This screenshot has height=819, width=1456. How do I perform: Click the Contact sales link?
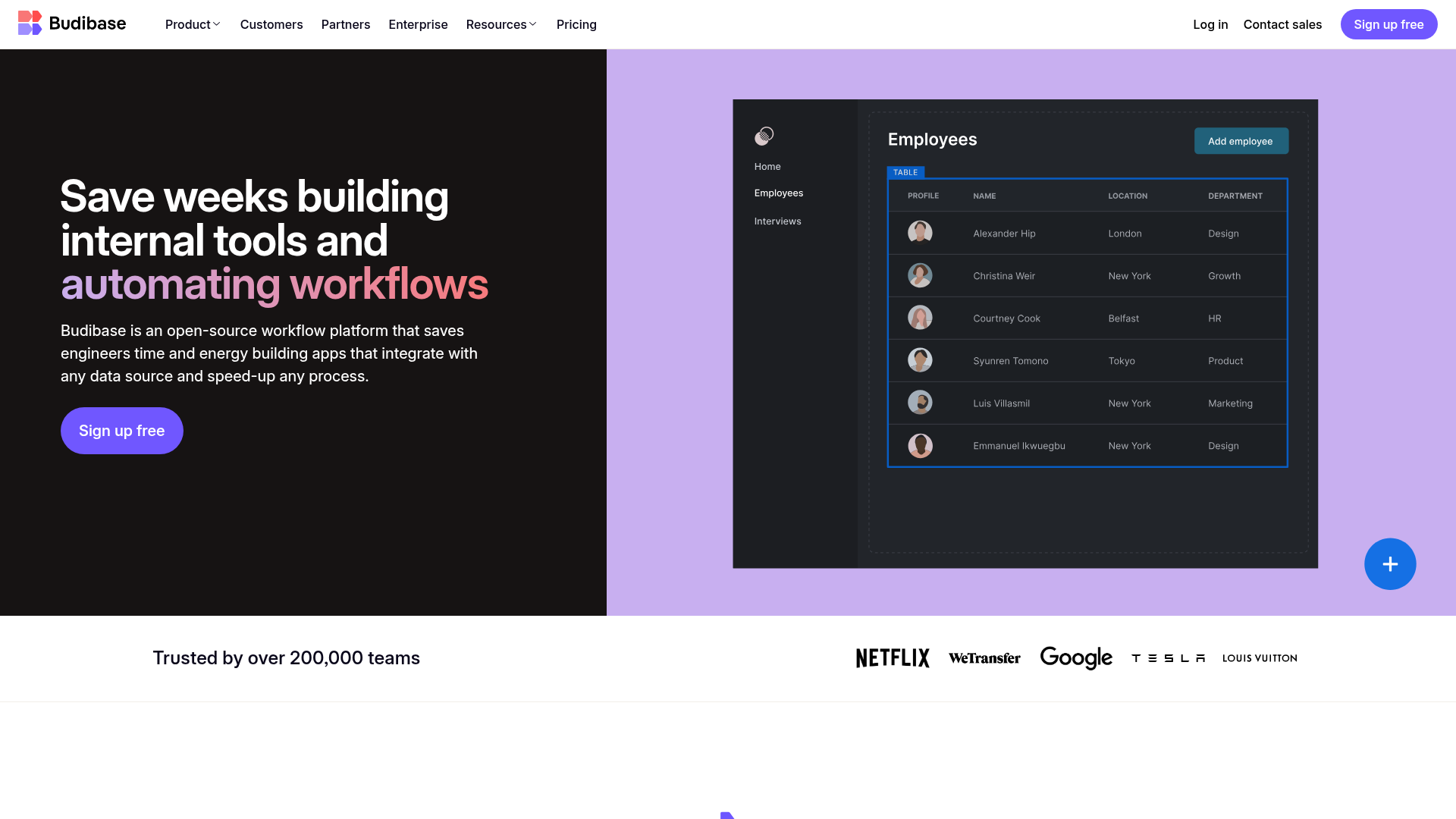[1282, 24]
